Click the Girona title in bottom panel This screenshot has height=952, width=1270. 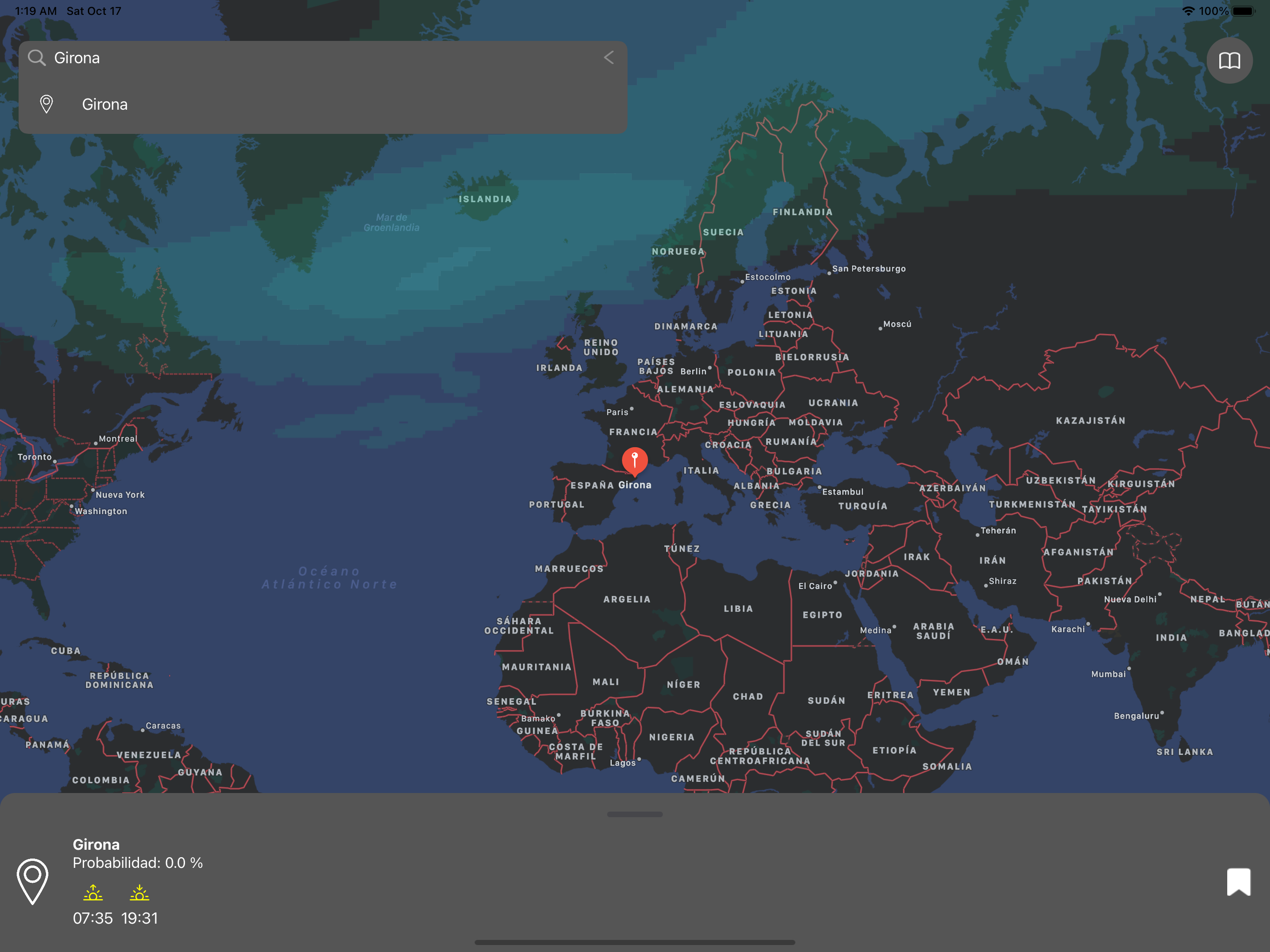pos(96,845)
